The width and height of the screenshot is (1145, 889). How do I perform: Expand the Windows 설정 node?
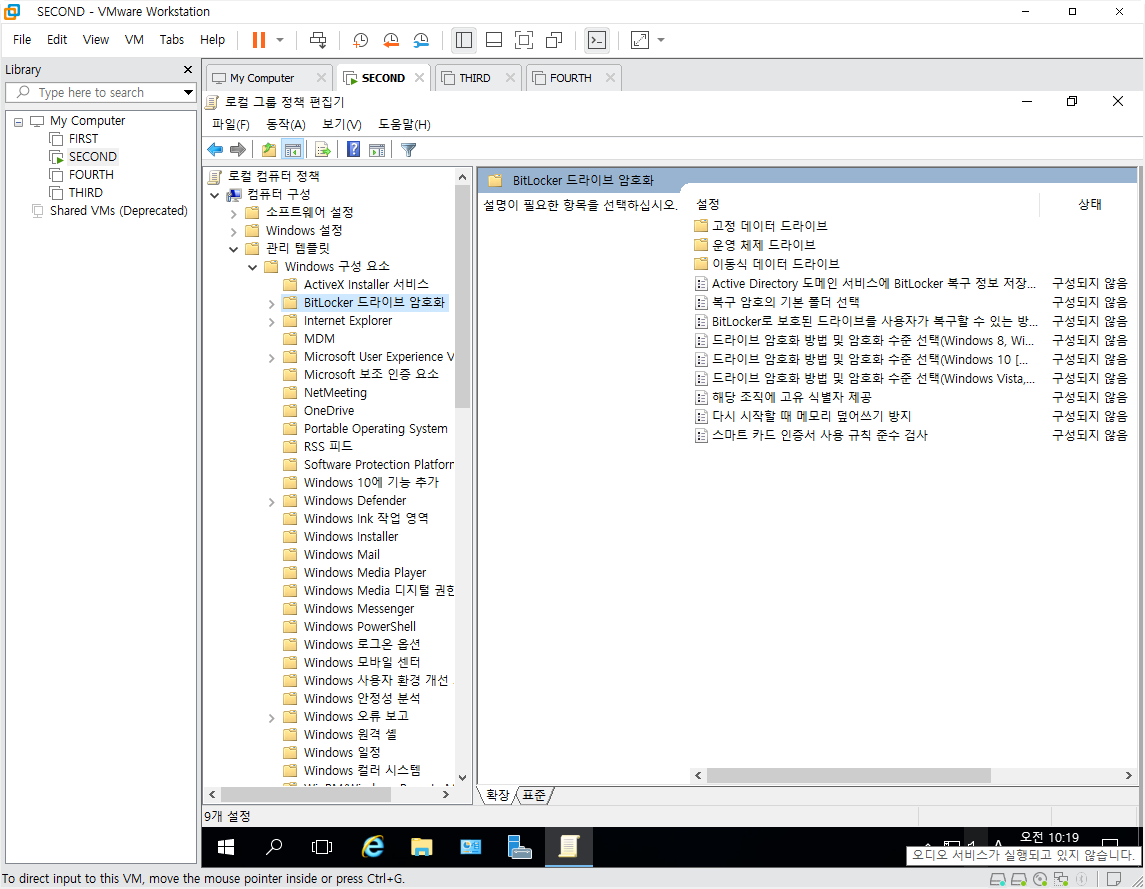click(234, 232)
